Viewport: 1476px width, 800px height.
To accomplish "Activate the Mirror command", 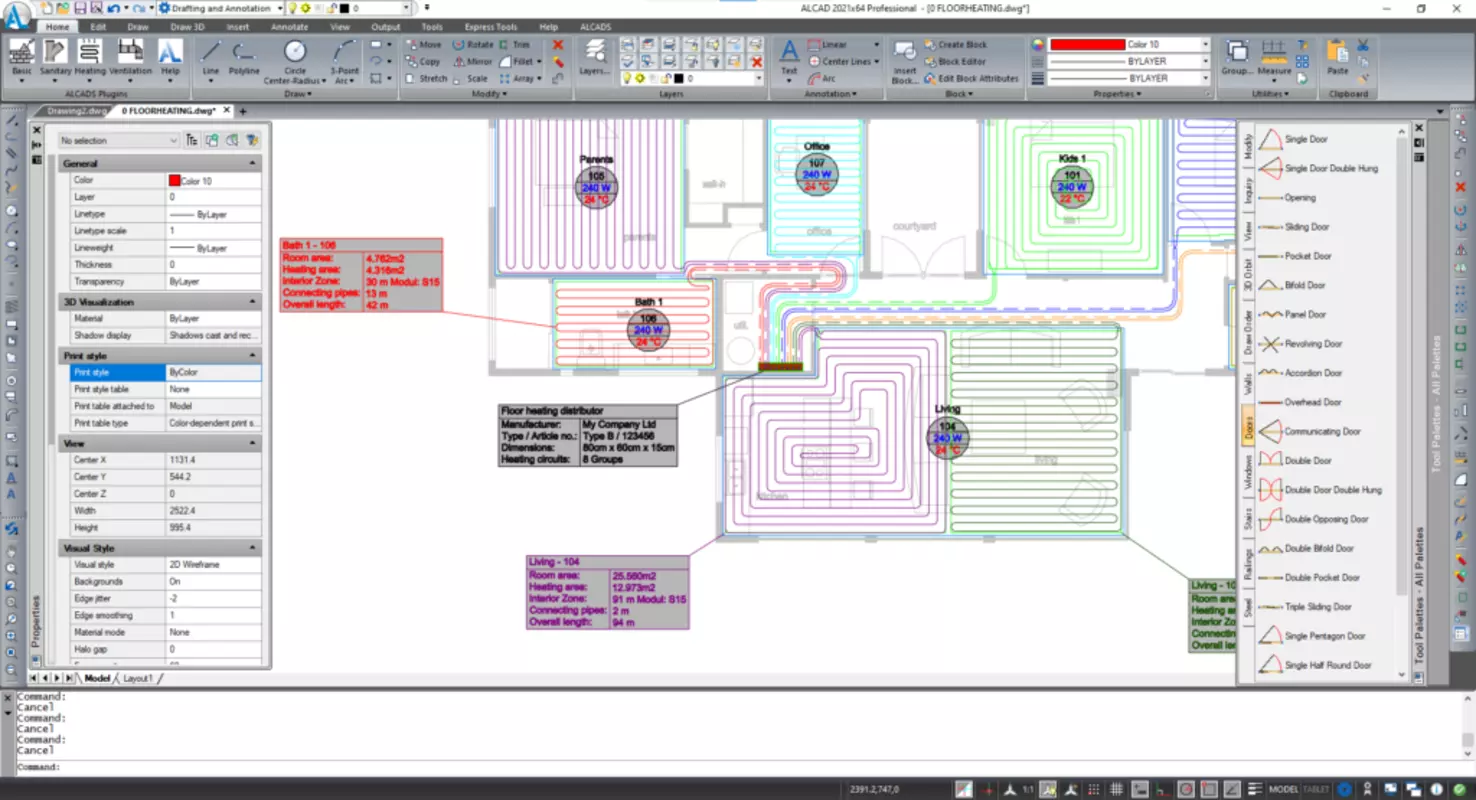I will pos(472,61).
